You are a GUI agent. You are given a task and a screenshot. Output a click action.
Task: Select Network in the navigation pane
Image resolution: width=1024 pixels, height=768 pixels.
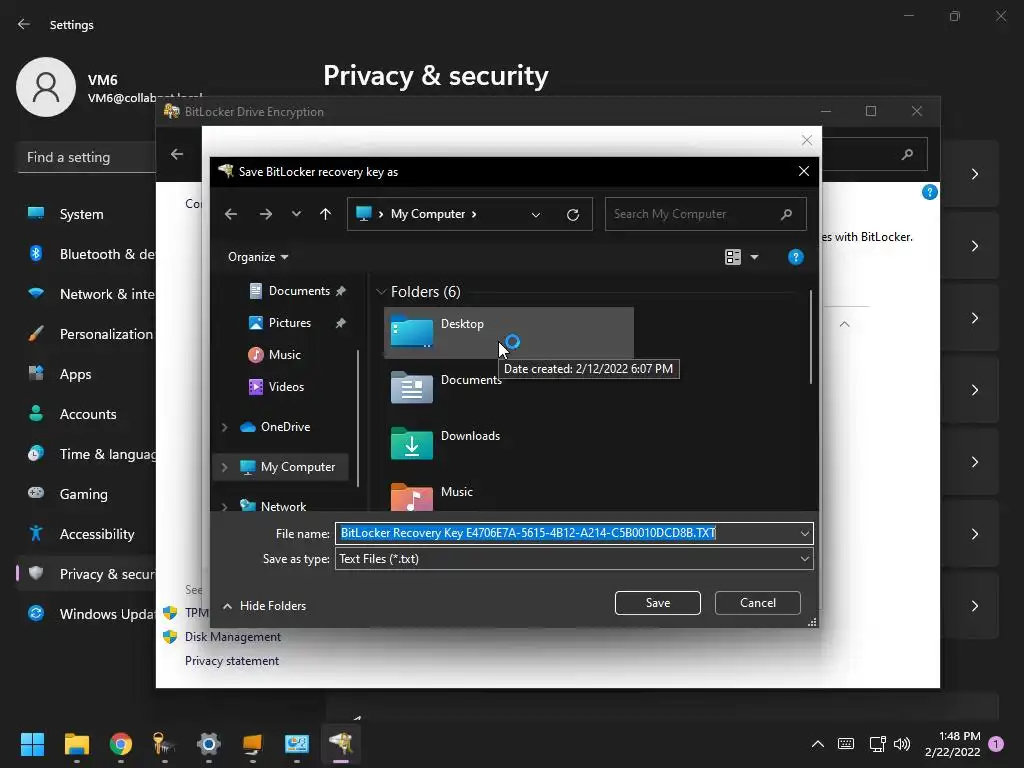click(x=282, y=506)
